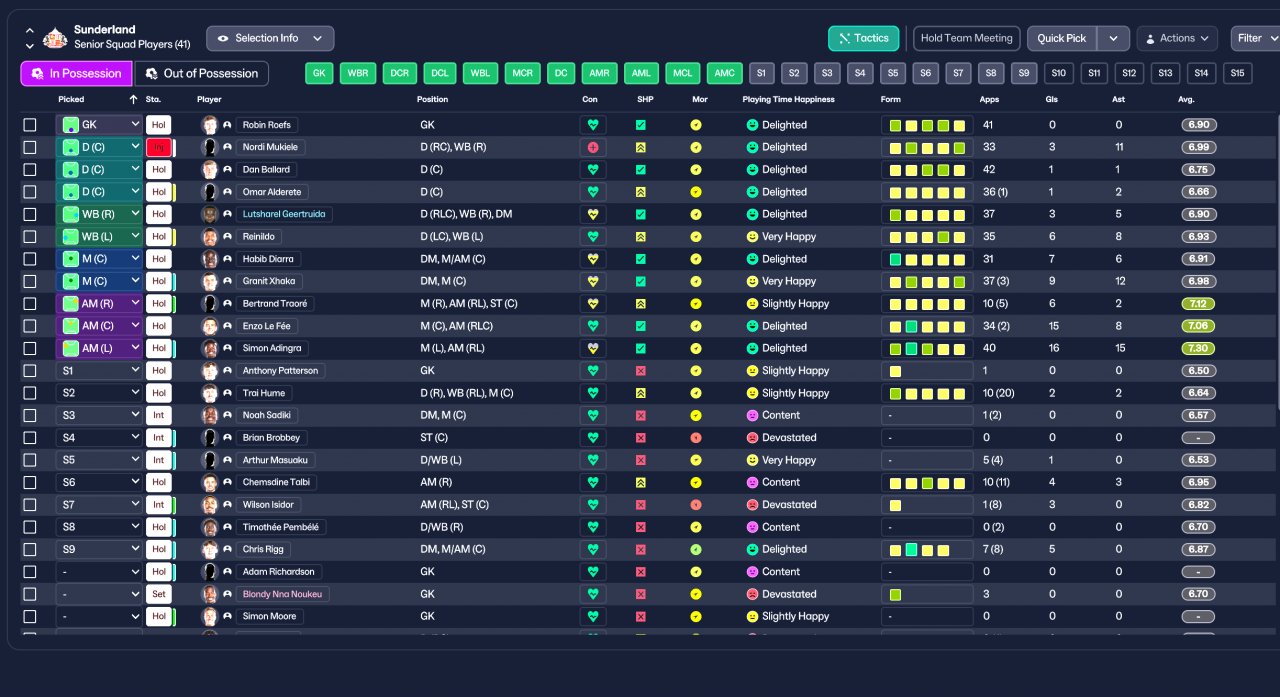Screen dimensions: 1280x697
Task: Open picked dropdown for Adam Richardson
Action: coord(100,572)
